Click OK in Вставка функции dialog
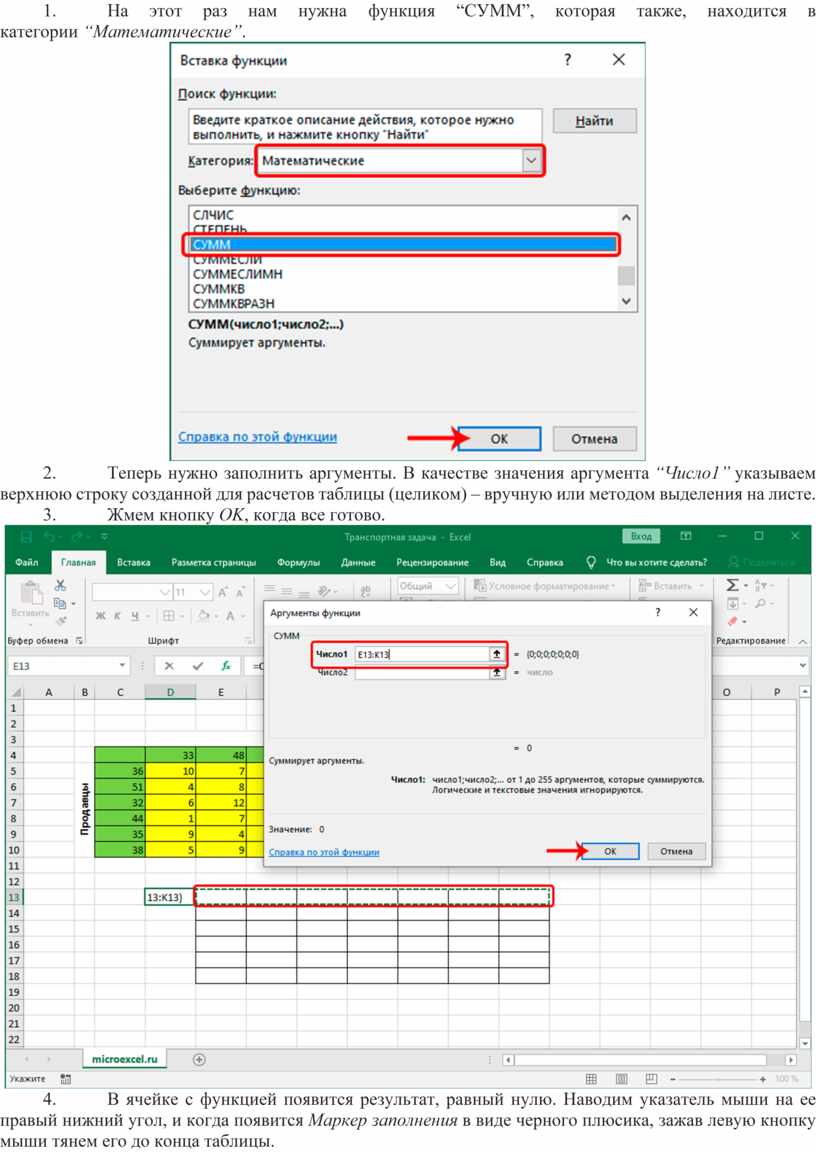 click(x=498, y=438)
